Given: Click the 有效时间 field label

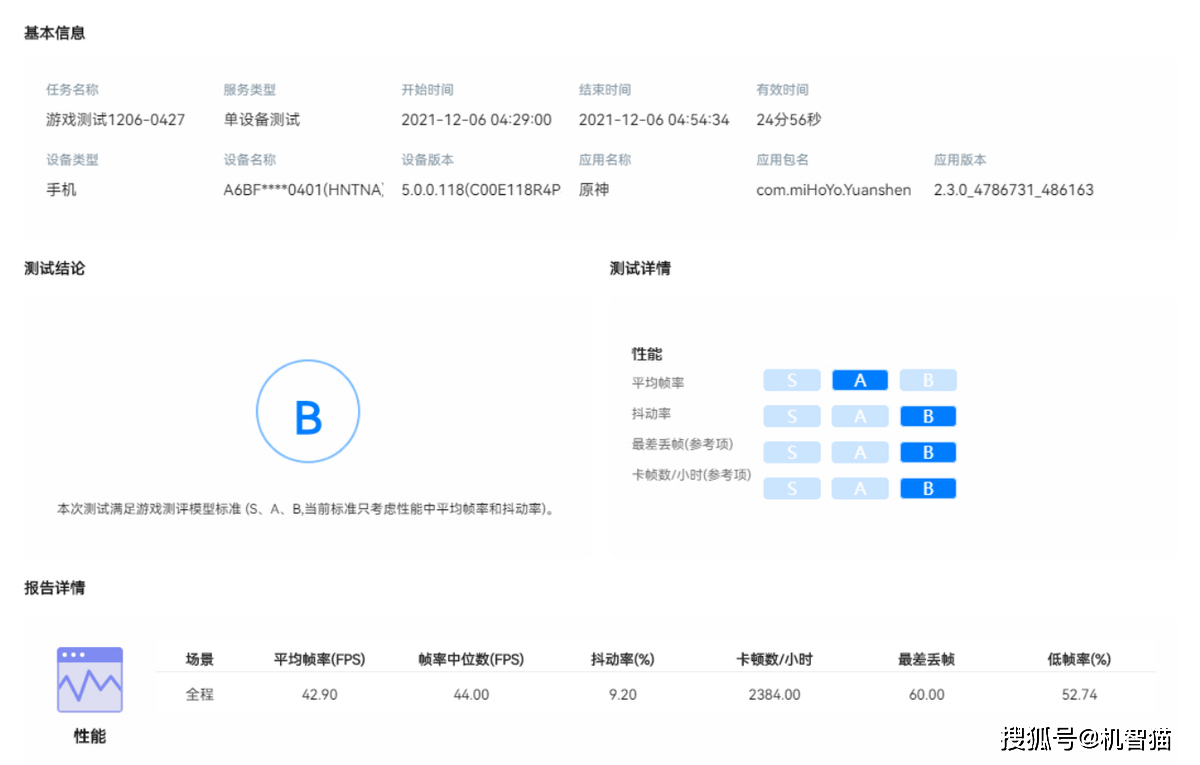Looking at the screenshot, I should [783, 90].
